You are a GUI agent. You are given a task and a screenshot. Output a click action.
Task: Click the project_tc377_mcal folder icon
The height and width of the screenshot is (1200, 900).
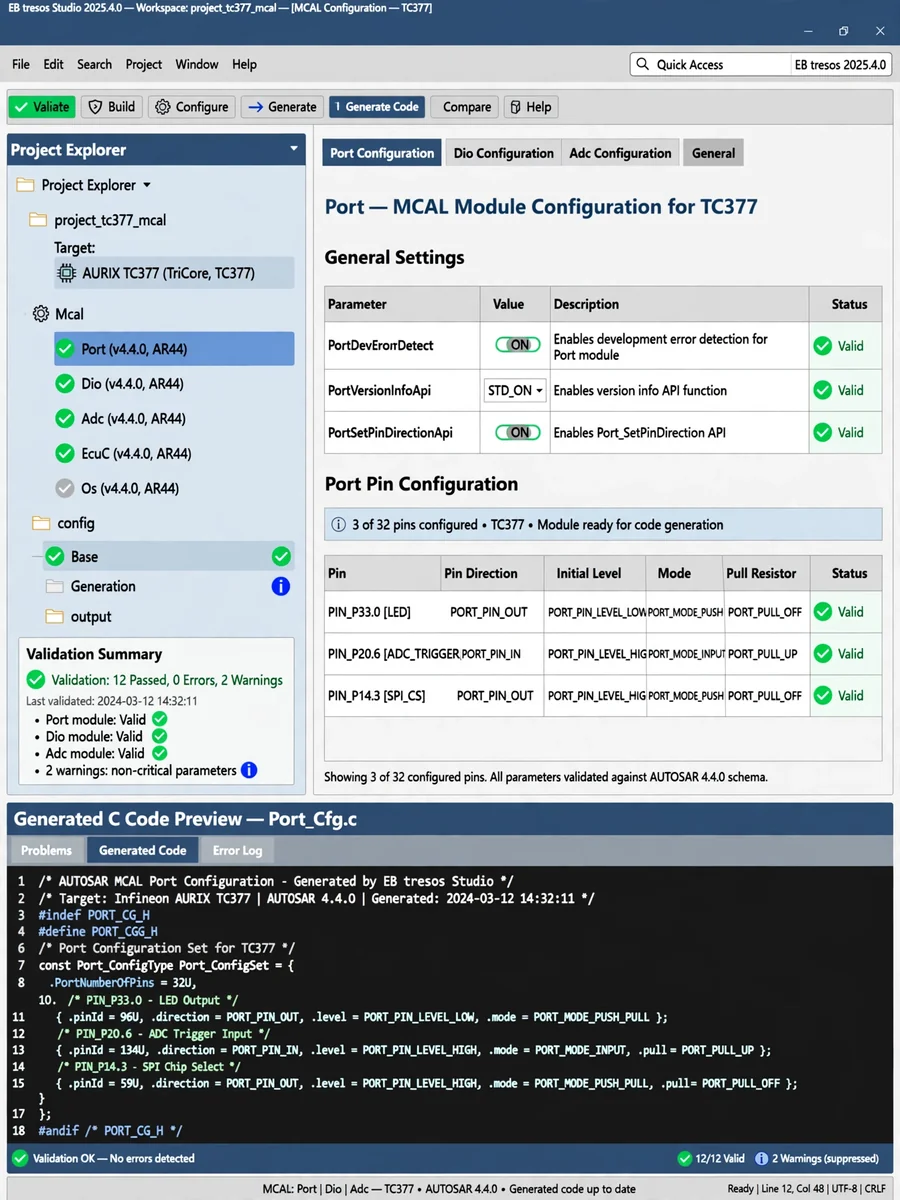point(38,220)
